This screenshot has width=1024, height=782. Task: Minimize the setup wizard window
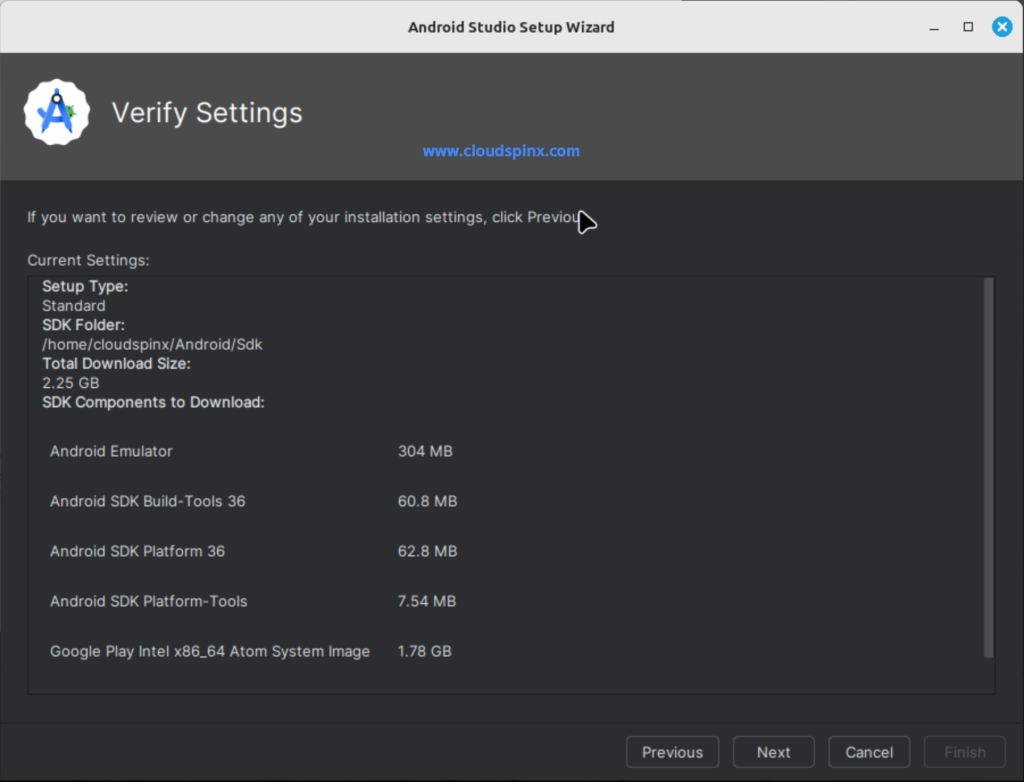(932, 27)
